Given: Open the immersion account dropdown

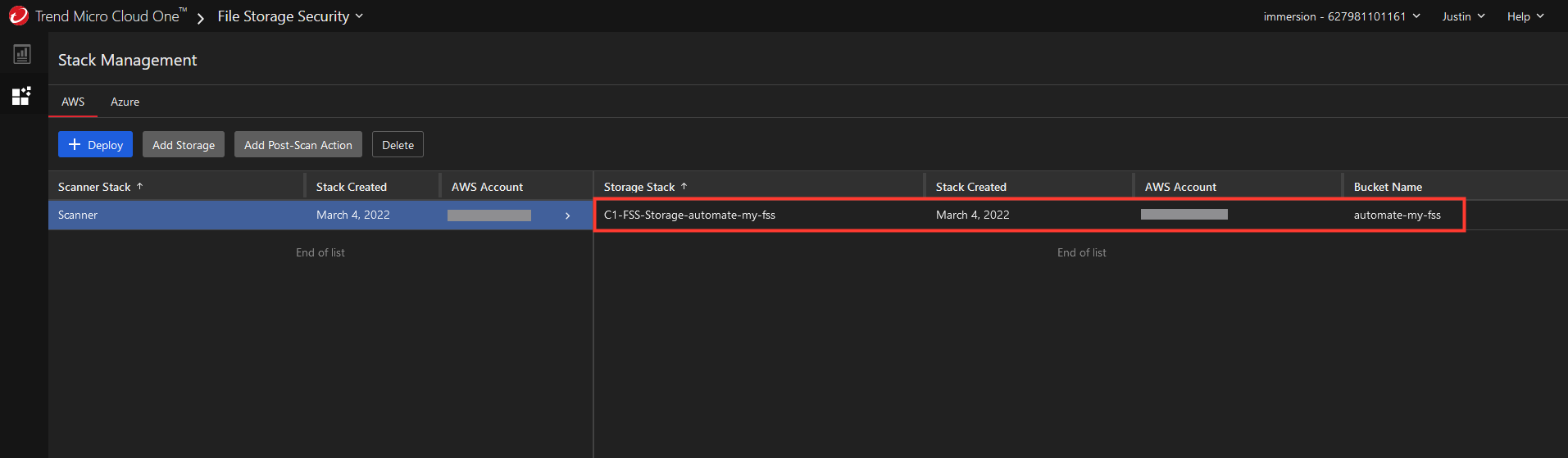Looking at the screenshot, I should click(1342, 16).
